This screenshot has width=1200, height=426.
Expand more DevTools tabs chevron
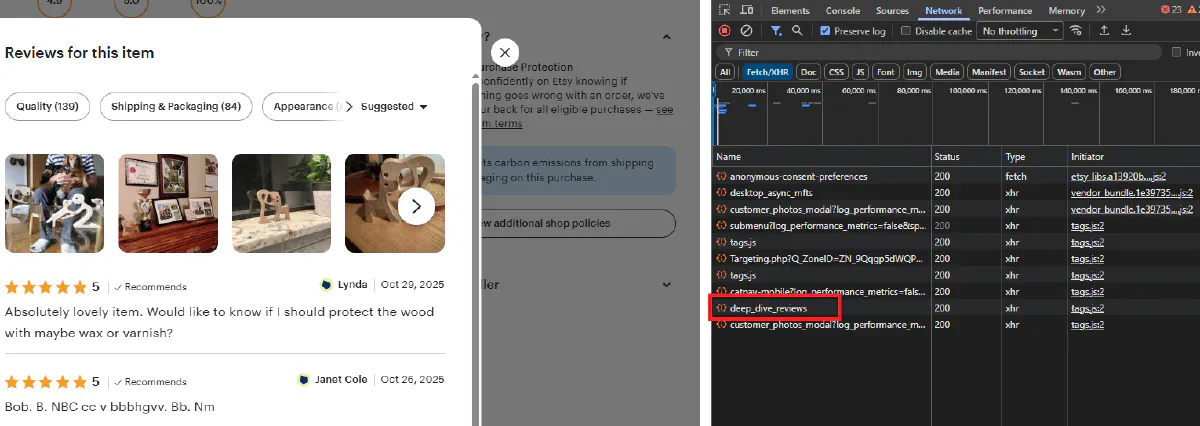tap(1101, 10)
